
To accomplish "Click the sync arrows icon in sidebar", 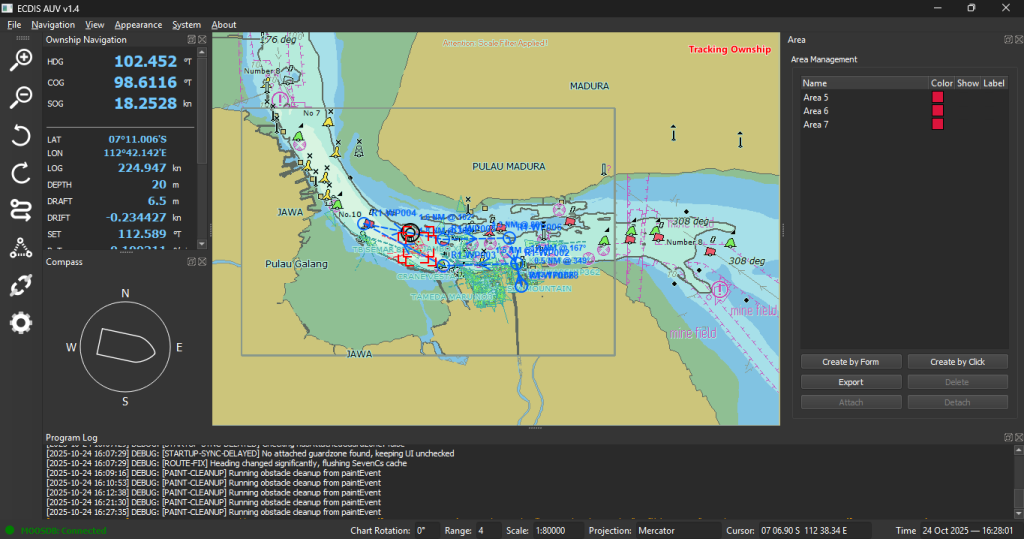I will (x=21, y=286).
